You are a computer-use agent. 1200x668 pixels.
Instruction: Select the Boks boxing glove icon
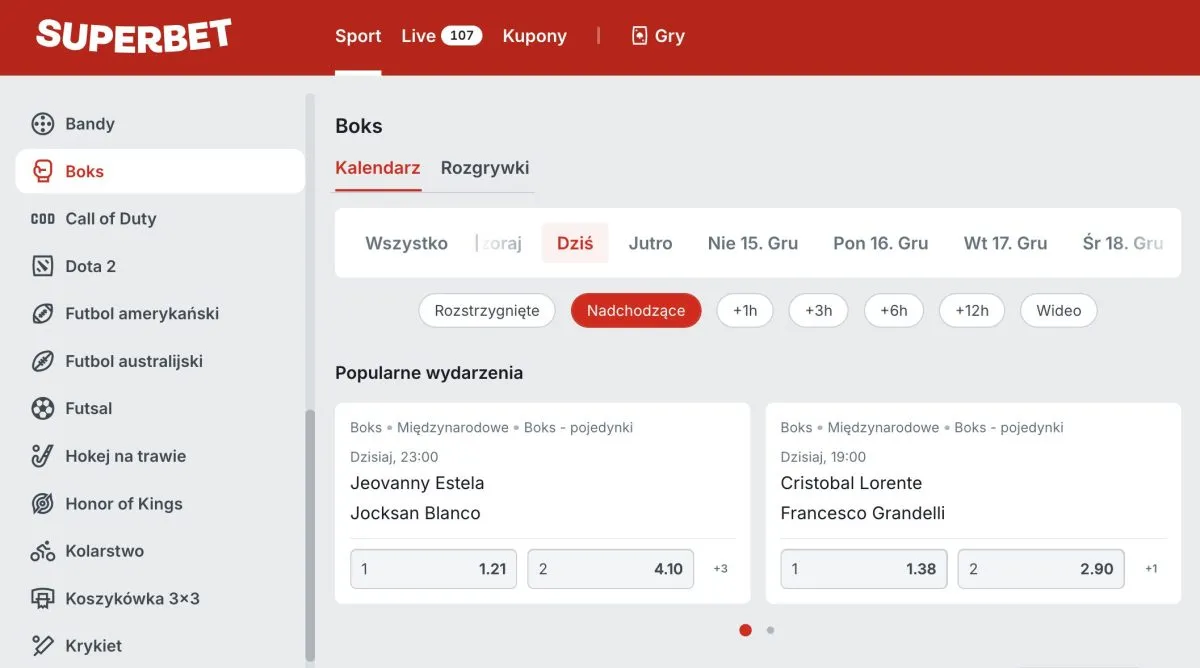pos(42,170)
